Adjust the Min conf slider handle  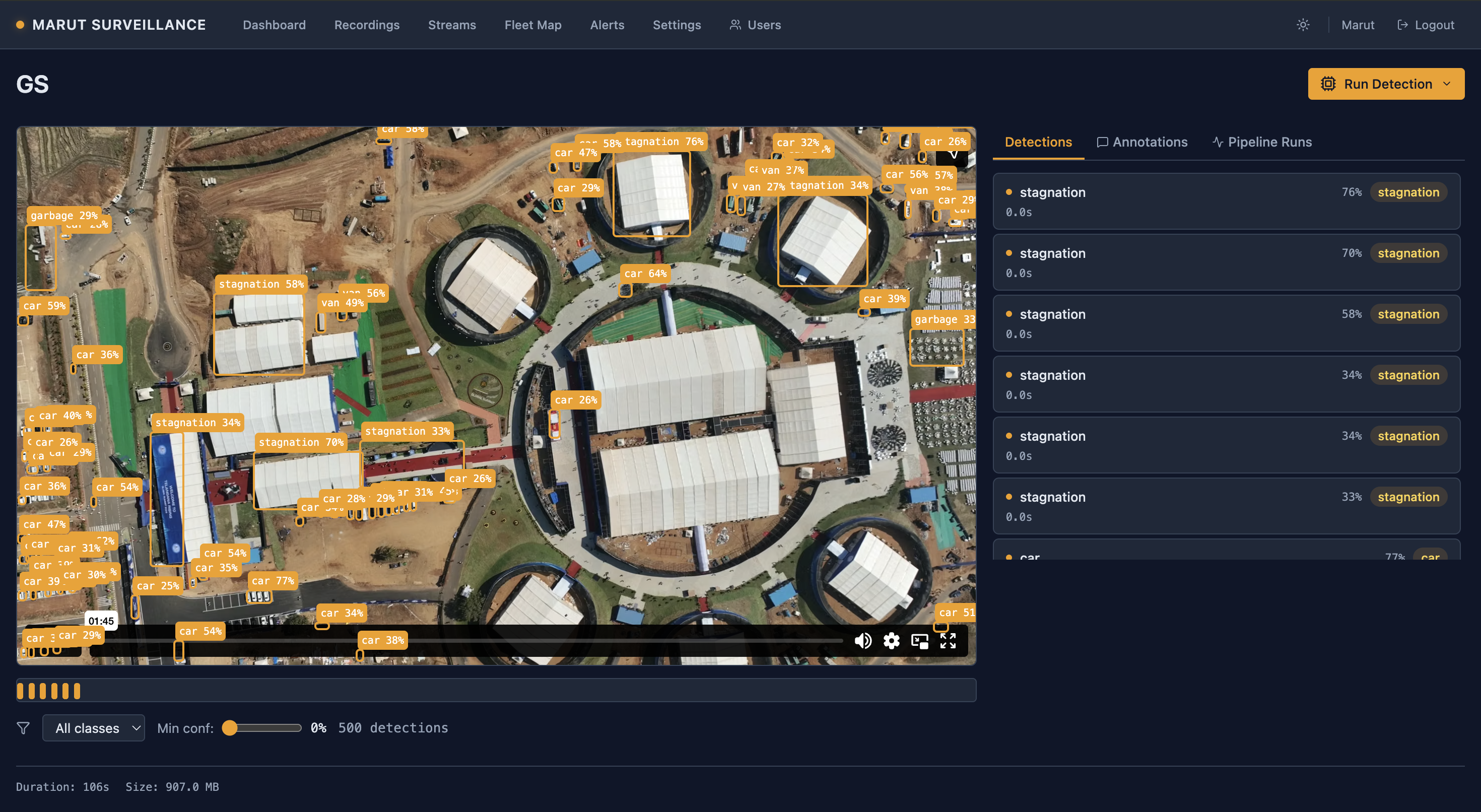click(229, 728)
